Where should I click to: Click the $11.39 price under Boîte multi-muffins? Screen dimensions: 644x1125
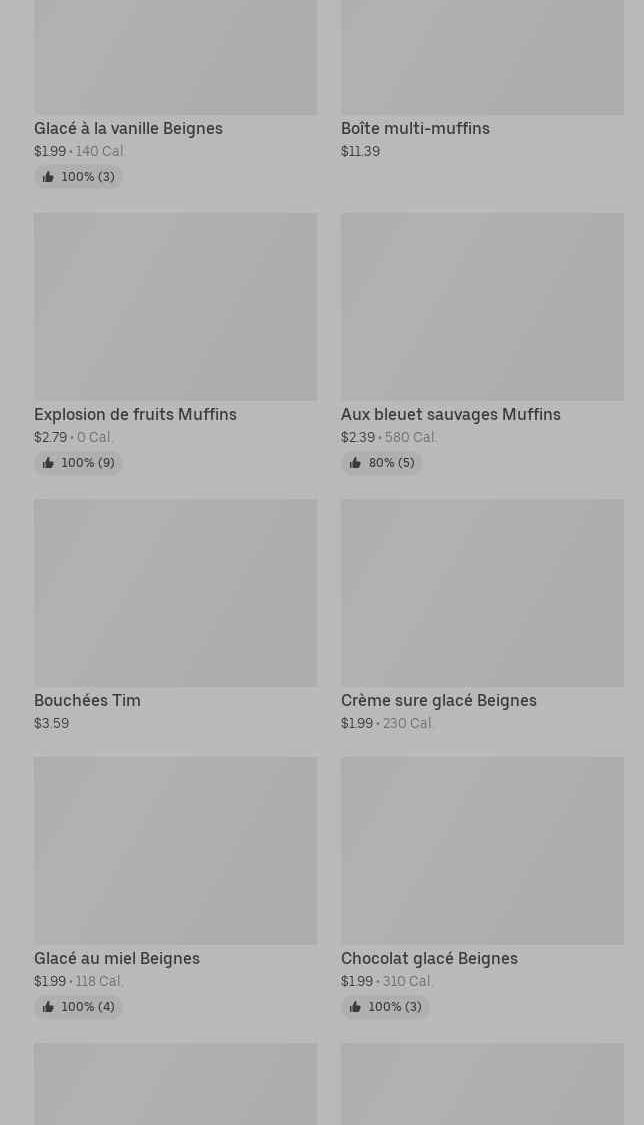360,151
